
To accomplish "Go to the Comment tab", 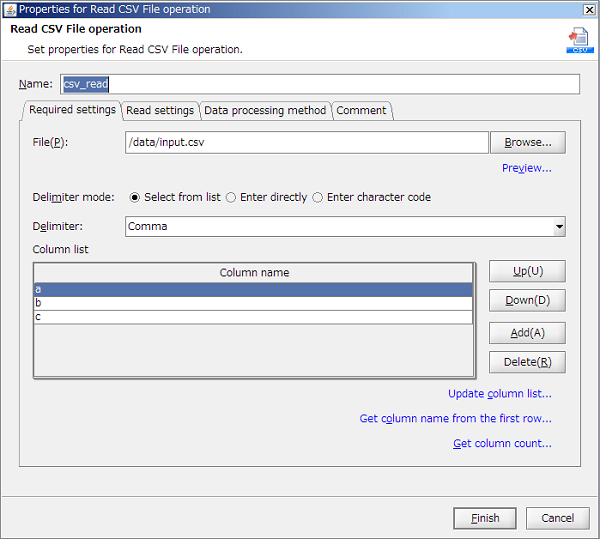I will tap(361, 111).
